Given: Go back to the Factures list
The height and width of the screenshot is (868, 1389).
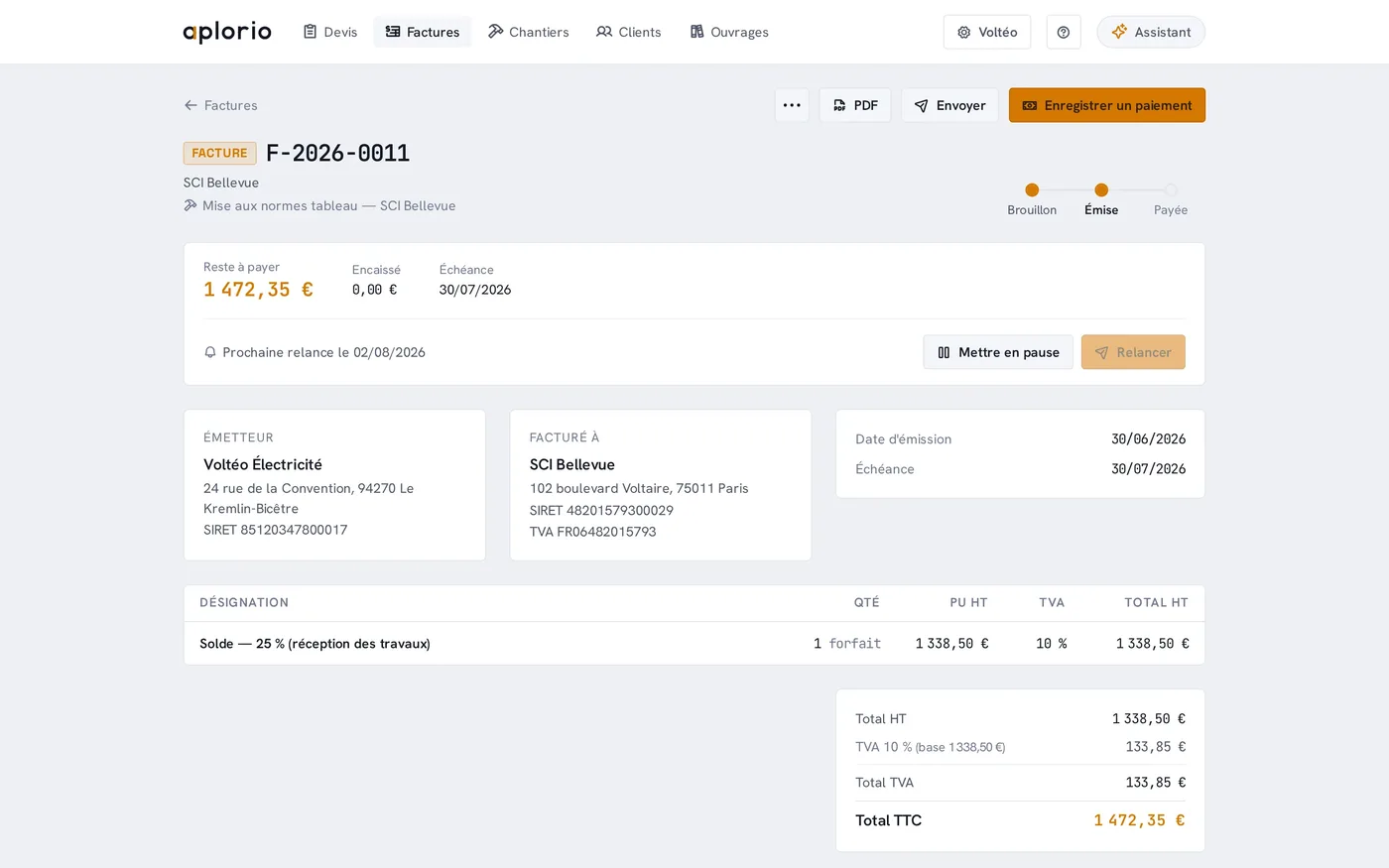Looking at the screenshot, I should click(x=220, y=105).
